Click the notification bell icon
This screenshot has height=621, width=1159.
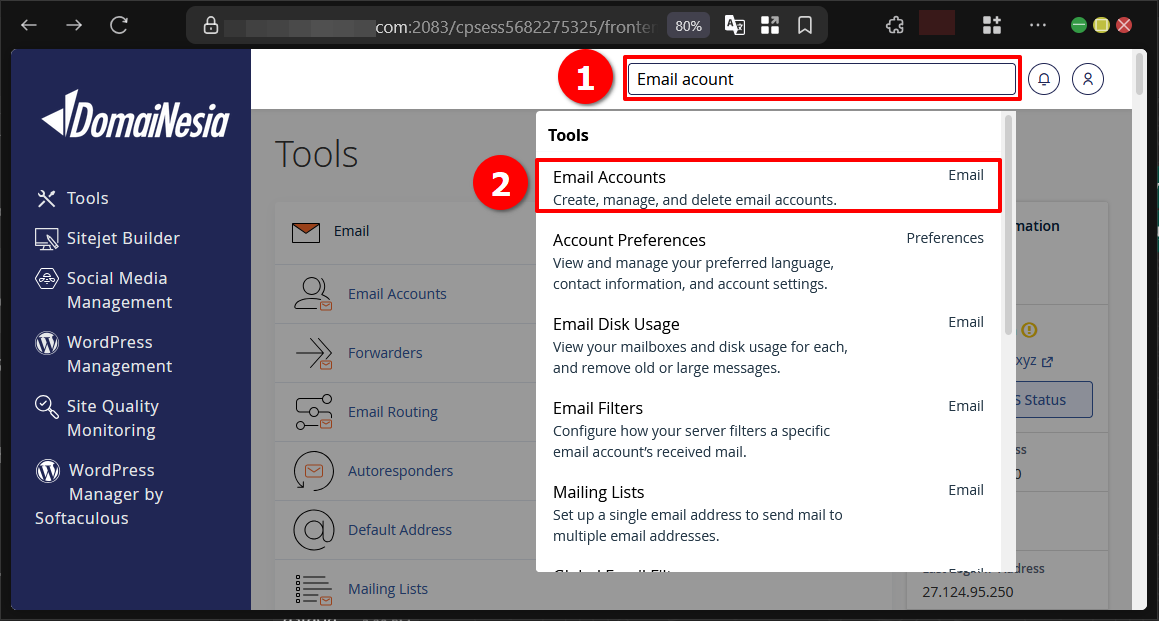click(1043, 78)
